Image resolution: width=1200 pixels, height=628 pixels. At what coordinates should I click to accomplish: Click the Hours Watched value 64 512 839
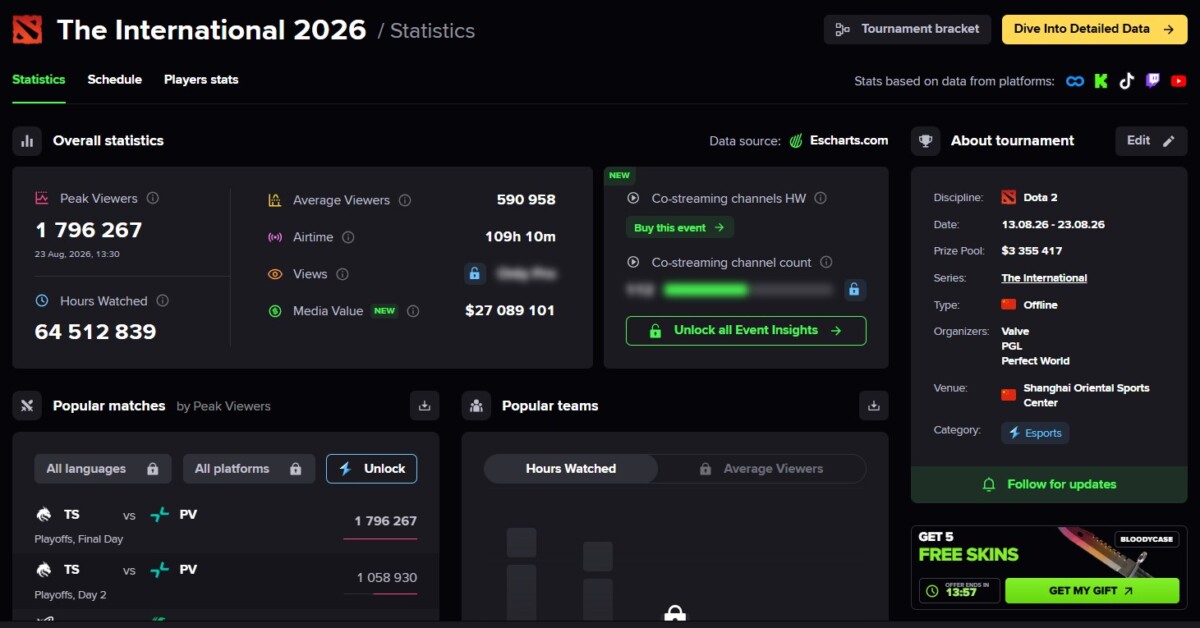(95, 332)
